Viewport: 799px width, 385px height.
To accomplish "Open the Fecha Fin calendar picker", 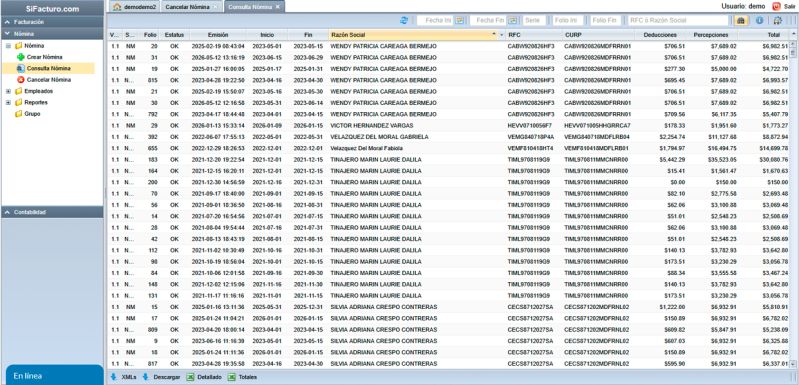I will tap(513, 20).
